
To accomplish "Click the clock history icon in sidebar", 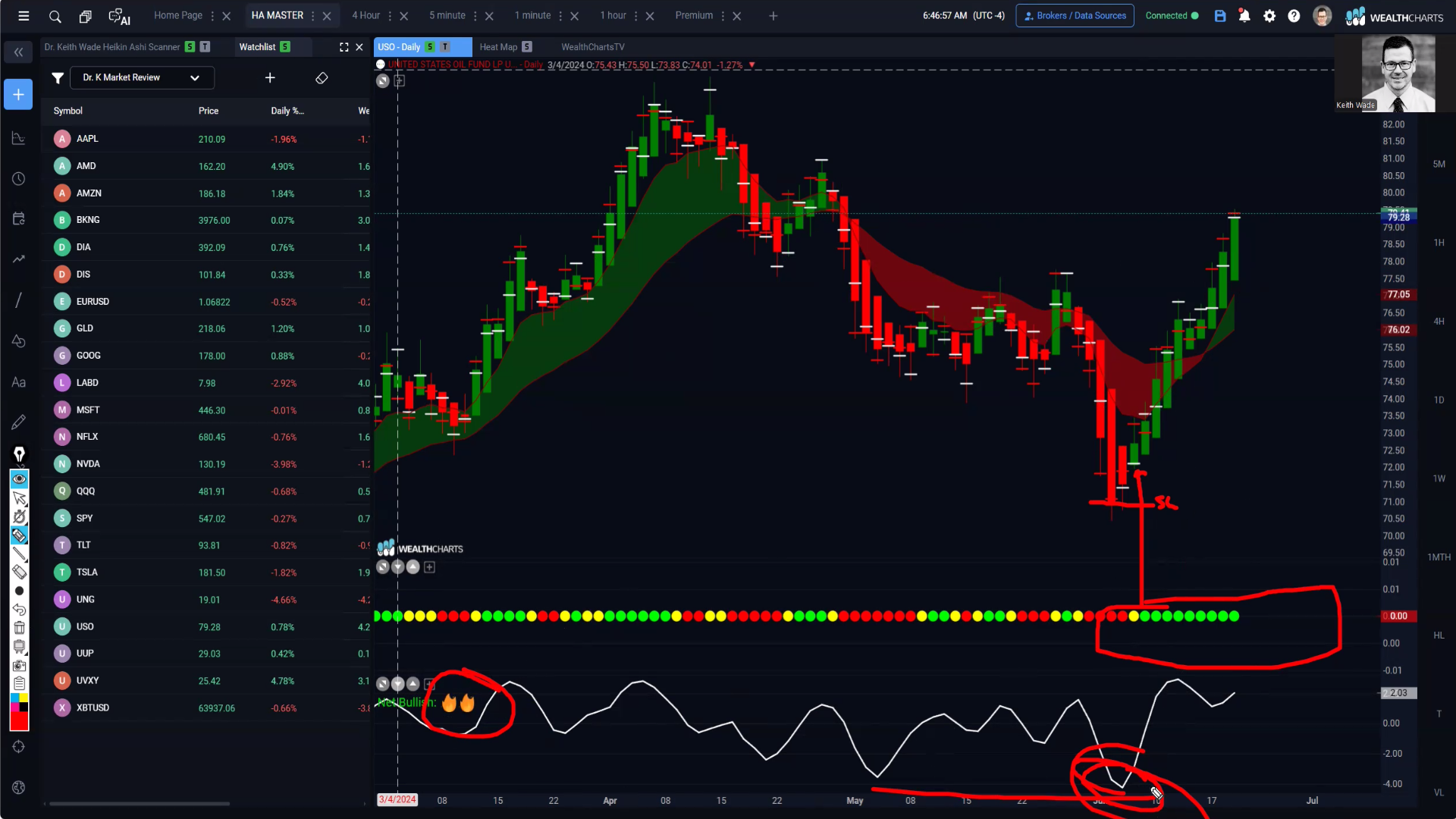I will [x=19, y=179].
